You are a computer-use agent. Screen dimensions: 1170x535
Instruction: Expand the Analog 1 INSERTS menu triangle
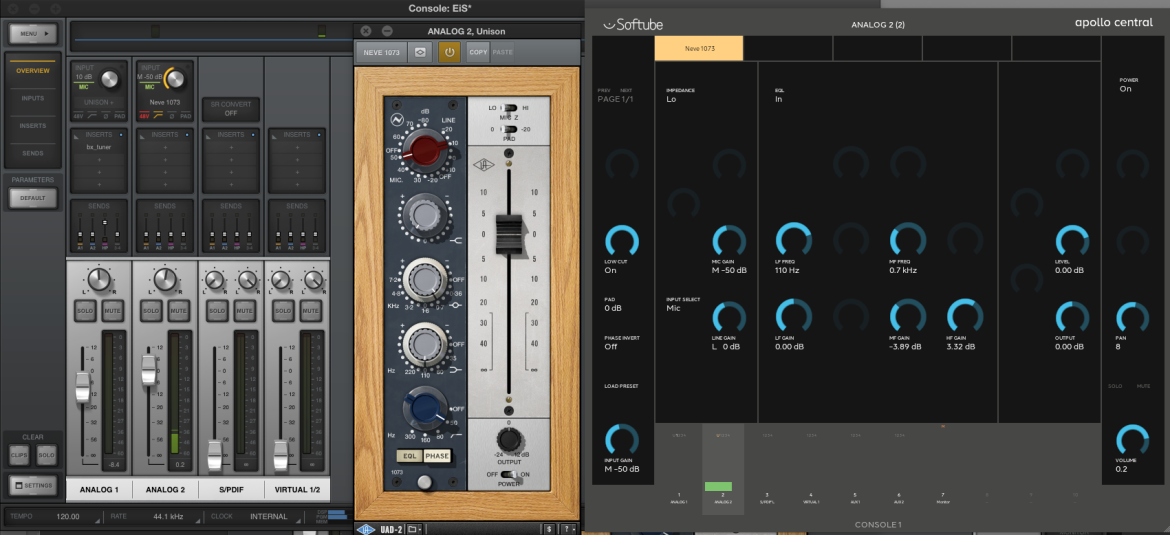[77, 135]
